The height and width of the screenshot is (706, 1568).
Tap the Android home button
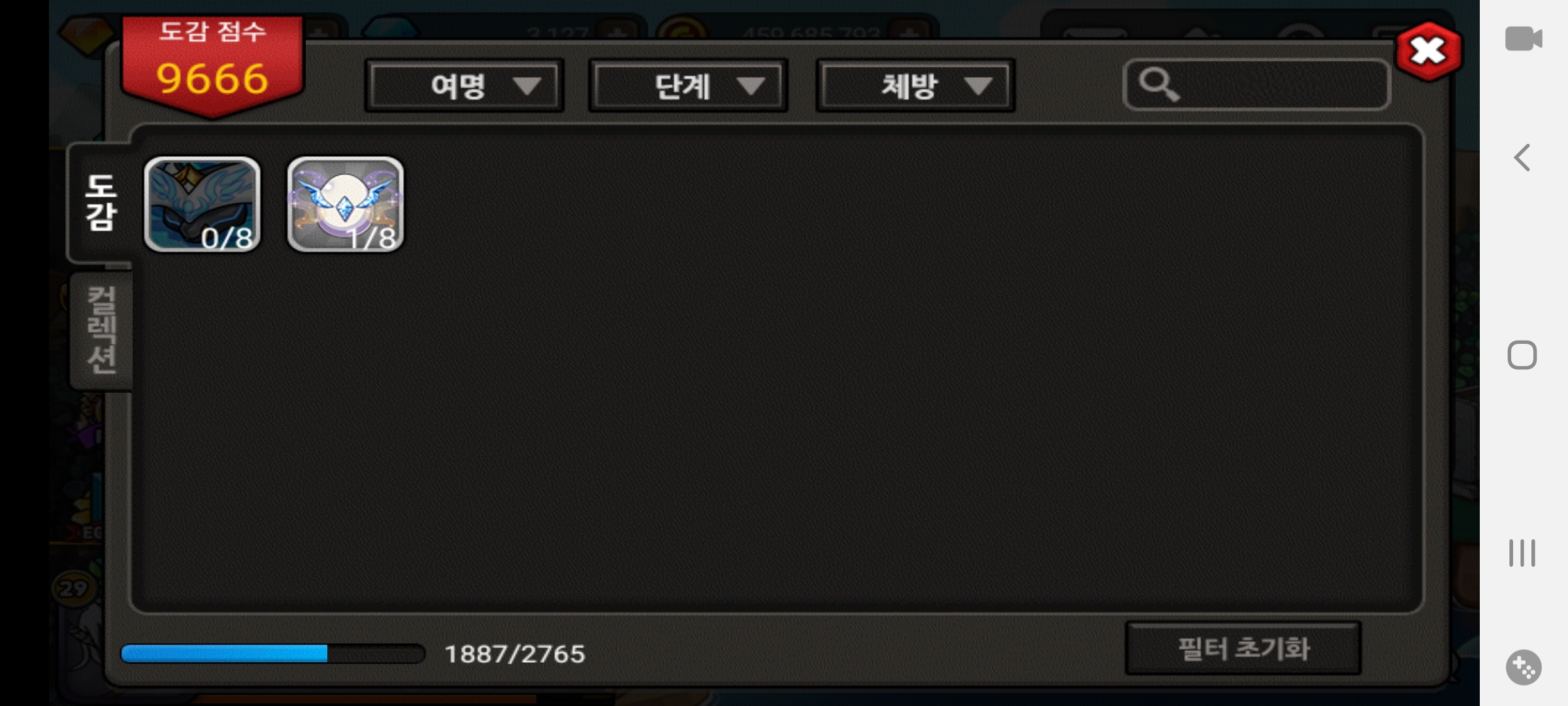coord(1522,356)
